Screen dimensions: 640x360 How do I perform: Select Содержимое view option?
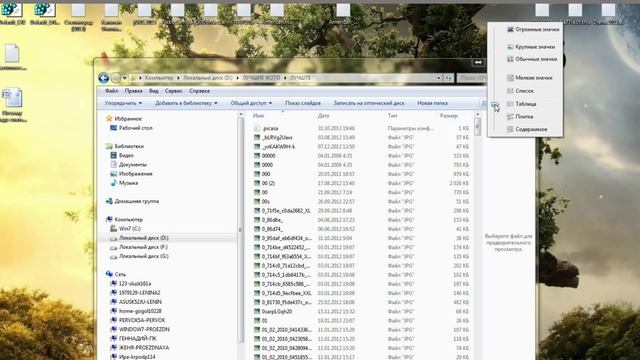coord(527,129)
